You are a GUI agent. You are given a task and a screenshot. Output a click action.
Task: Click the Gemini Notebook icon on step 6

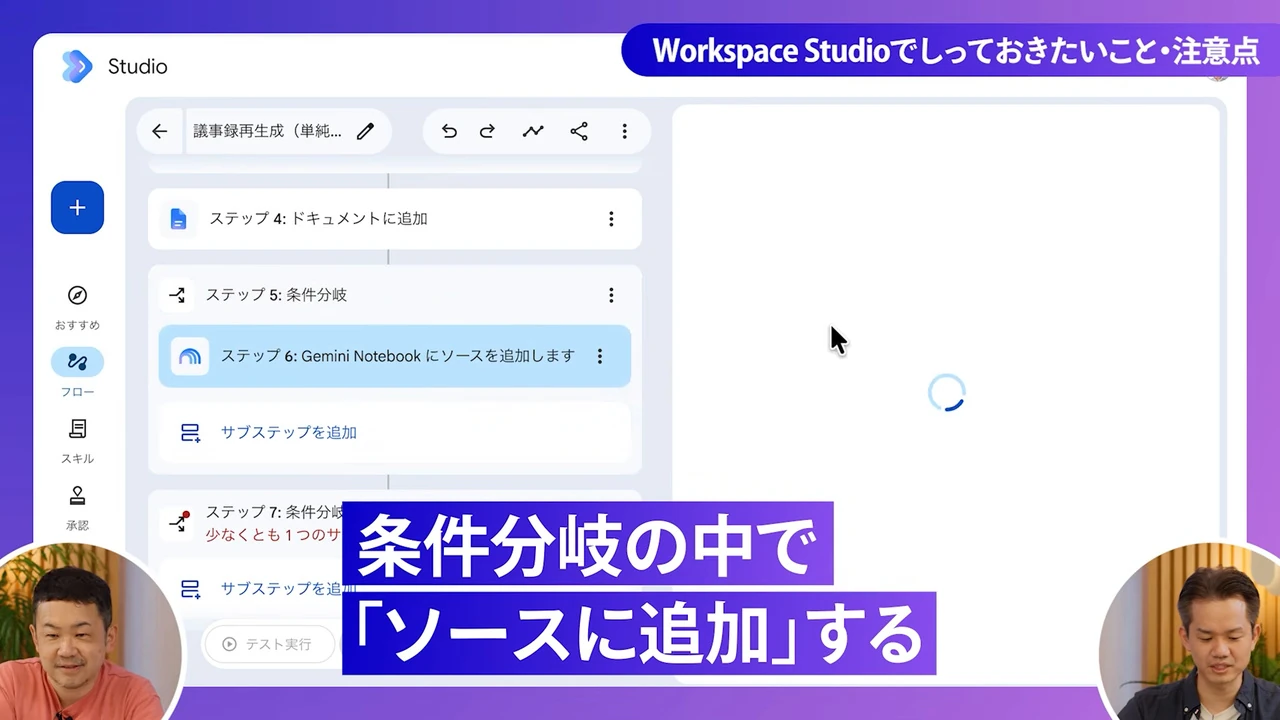[x=189, y=356]
